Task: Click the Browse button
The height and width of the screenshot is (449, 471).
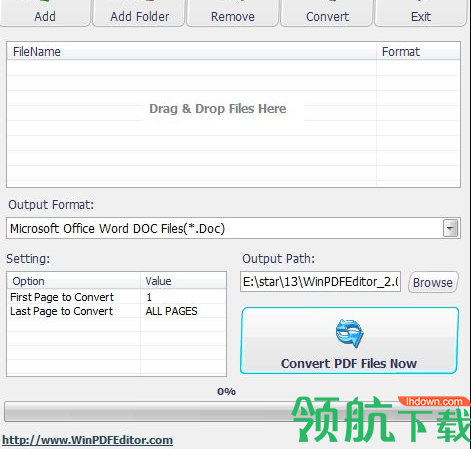Action: 433,282
